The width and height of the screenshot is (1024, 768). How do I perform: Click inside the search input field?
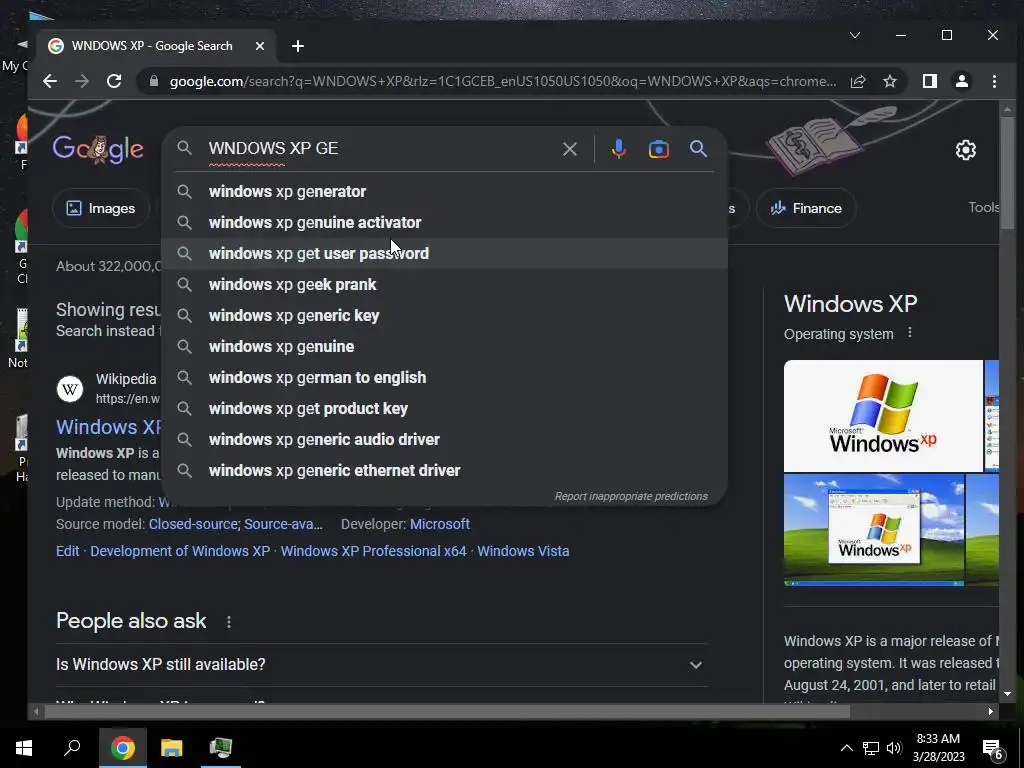pyautogui.click(x=382, y=148)
